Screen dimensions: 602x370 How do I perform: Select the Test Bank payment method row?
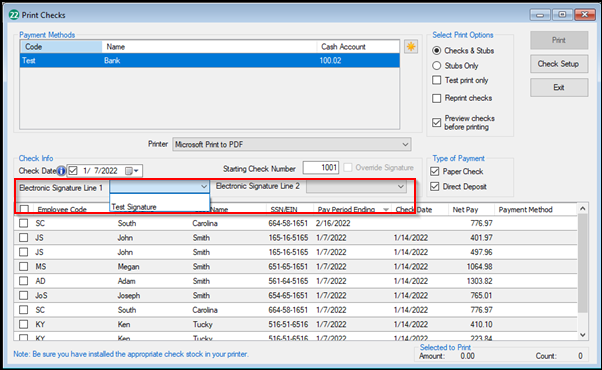(x=210, y=61)
